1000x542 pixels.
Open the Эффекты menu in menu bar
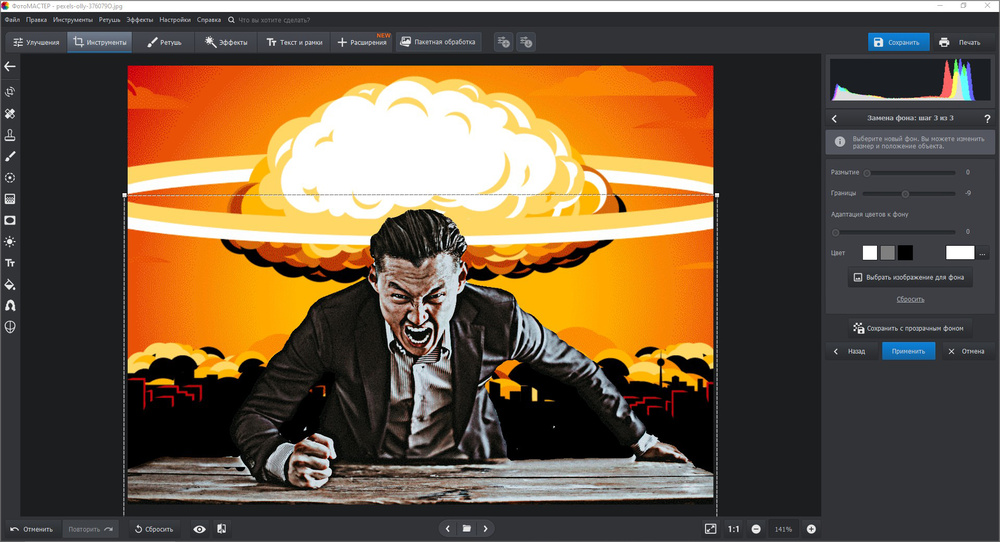[139, 19]
